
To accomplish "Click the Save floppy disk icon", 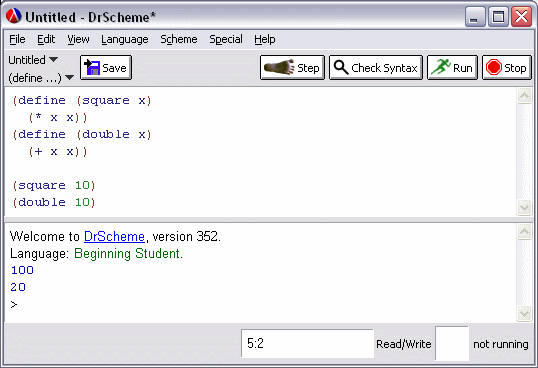I will (92, 68).
